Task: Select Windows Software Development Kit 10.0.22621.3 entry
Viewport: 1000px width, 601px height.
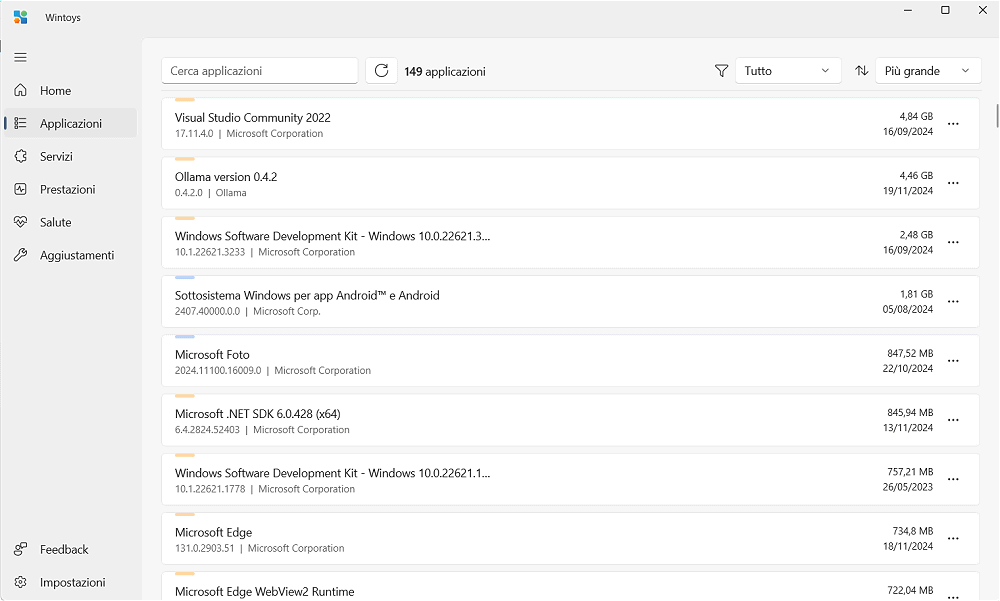Action: [x=570, y=242]
